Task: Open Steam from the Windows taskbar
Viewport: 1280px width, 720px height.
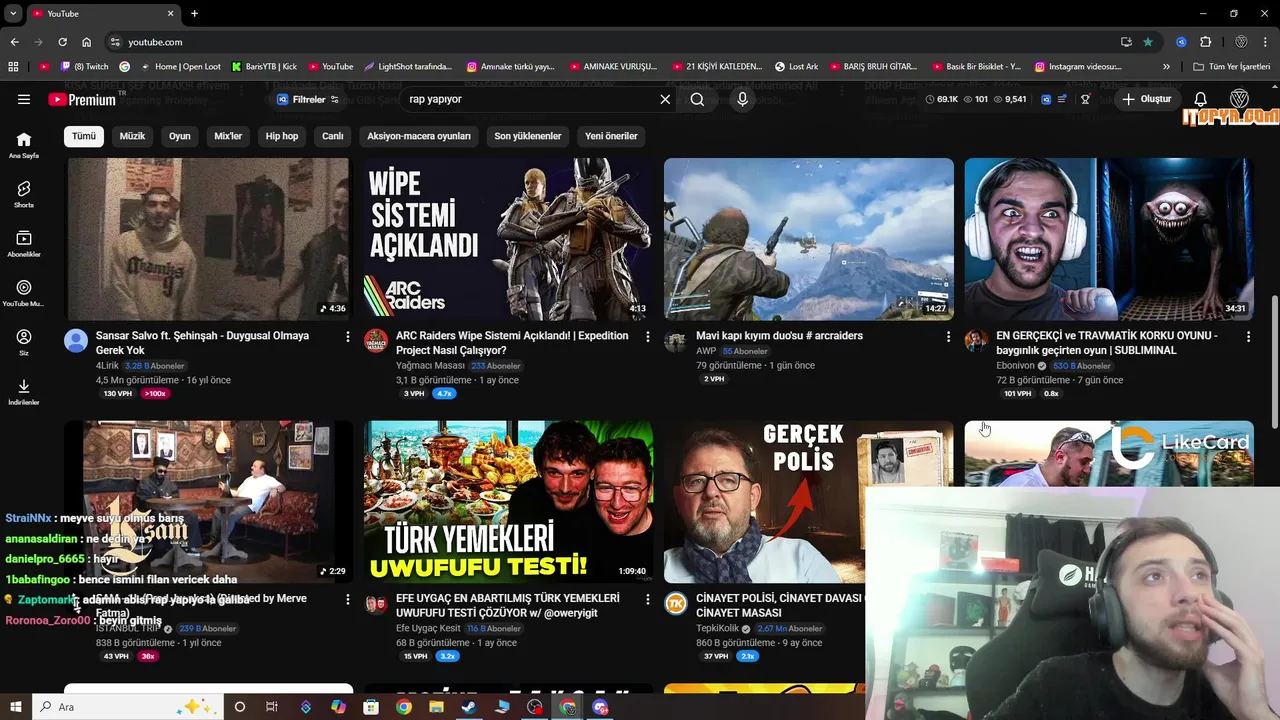Action: click(469, 707)
